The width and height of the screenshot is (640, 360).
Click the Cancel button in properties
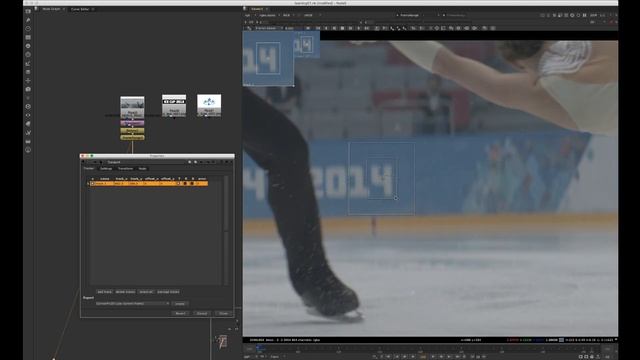point(202,313)
